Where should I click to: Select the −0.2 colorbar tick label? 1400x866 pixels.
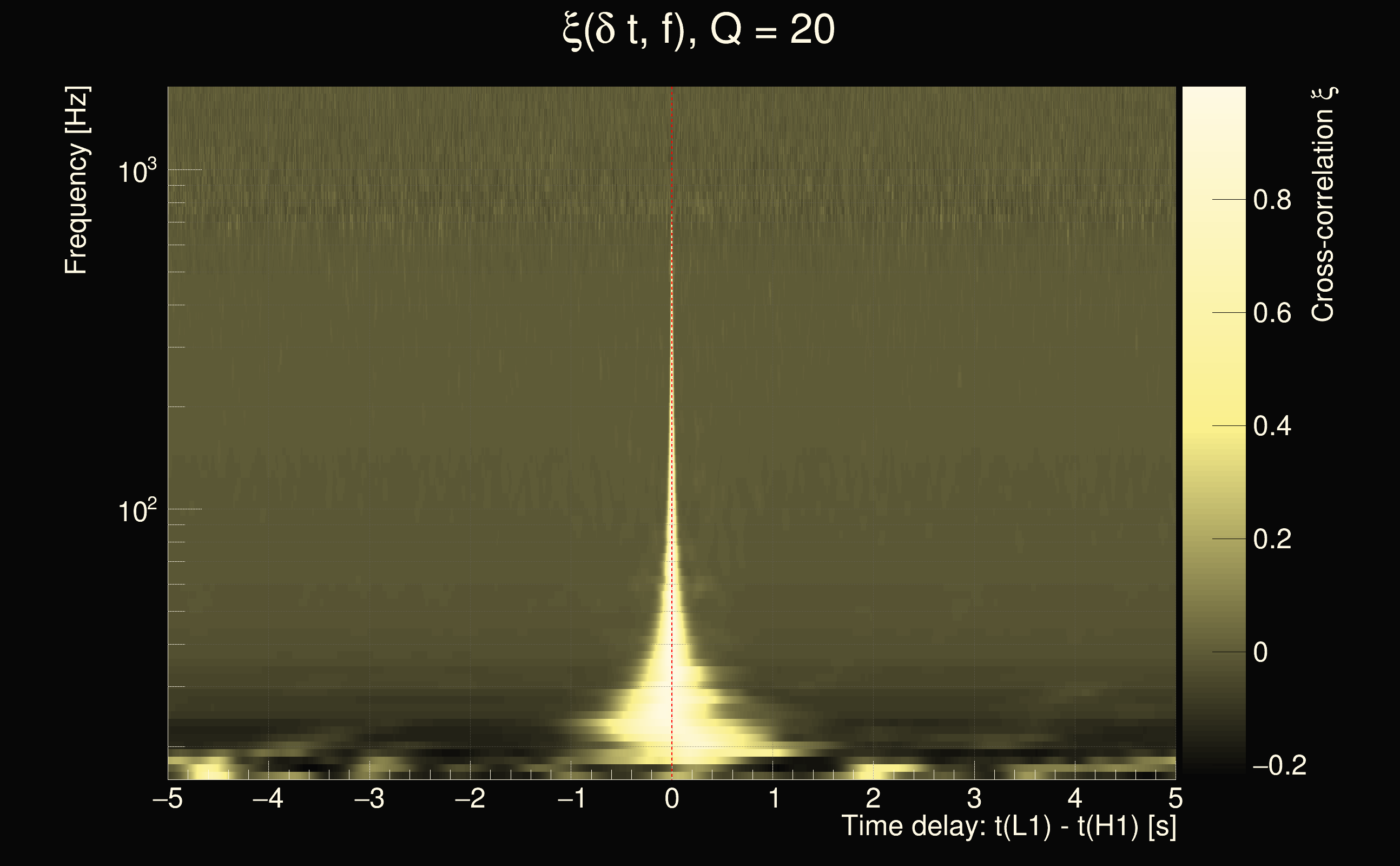(1279, 765)
